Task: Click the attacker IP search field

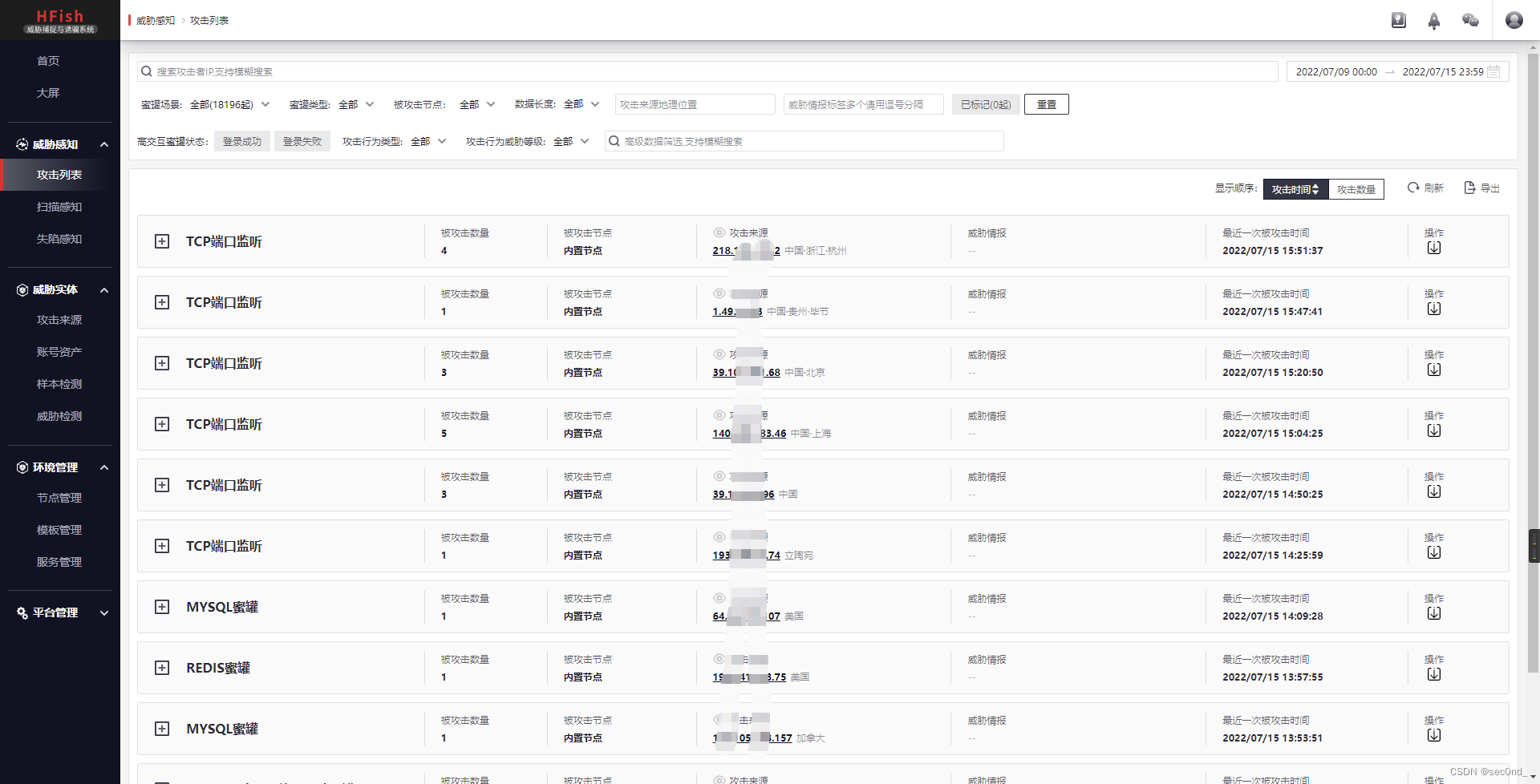Action: click(x=707, y=71)
